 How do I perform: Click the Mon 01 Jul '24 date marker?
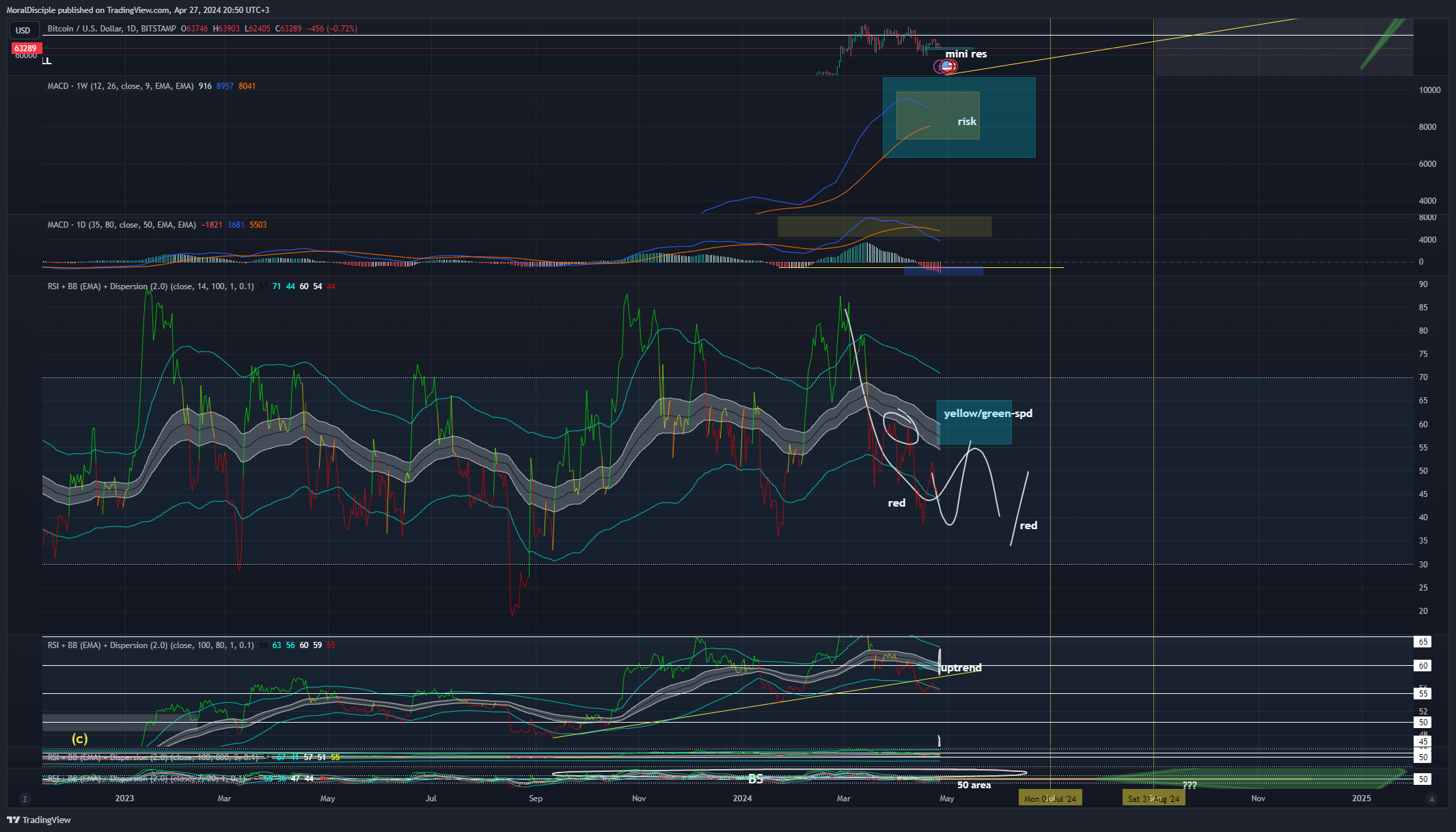tap(1050, 799)
